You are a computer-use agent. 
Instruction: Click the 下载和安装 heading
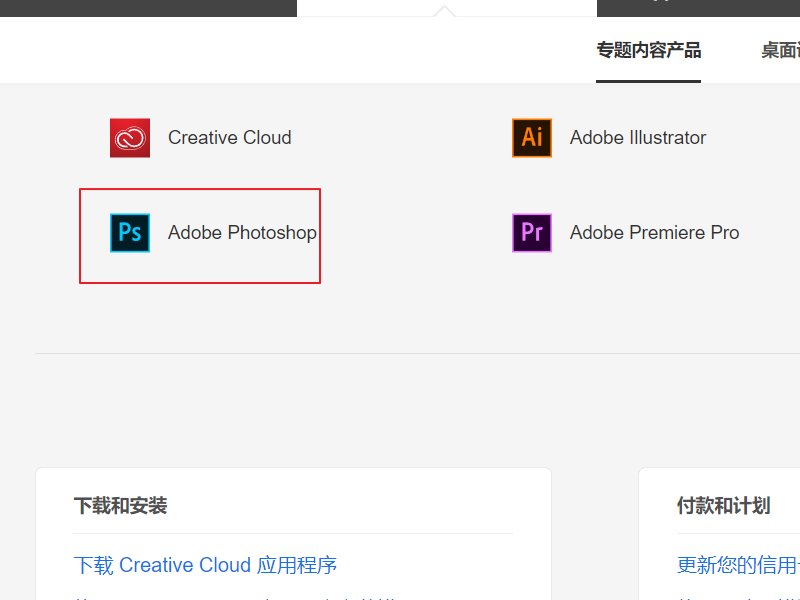coord(120,506)
